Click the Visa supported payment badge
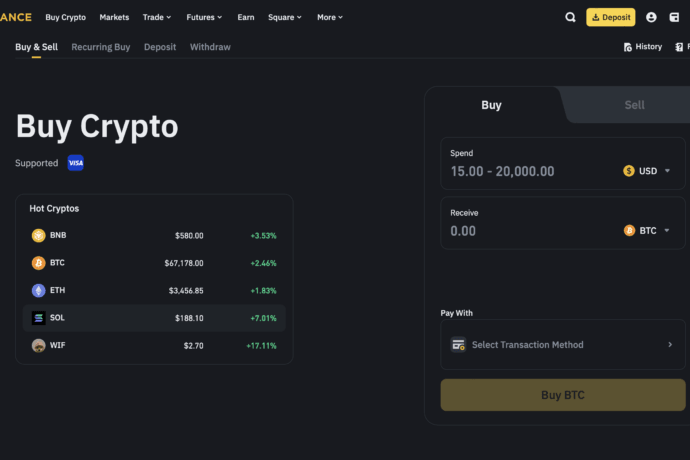Screen dimensions: 690x460 point(76,163)
